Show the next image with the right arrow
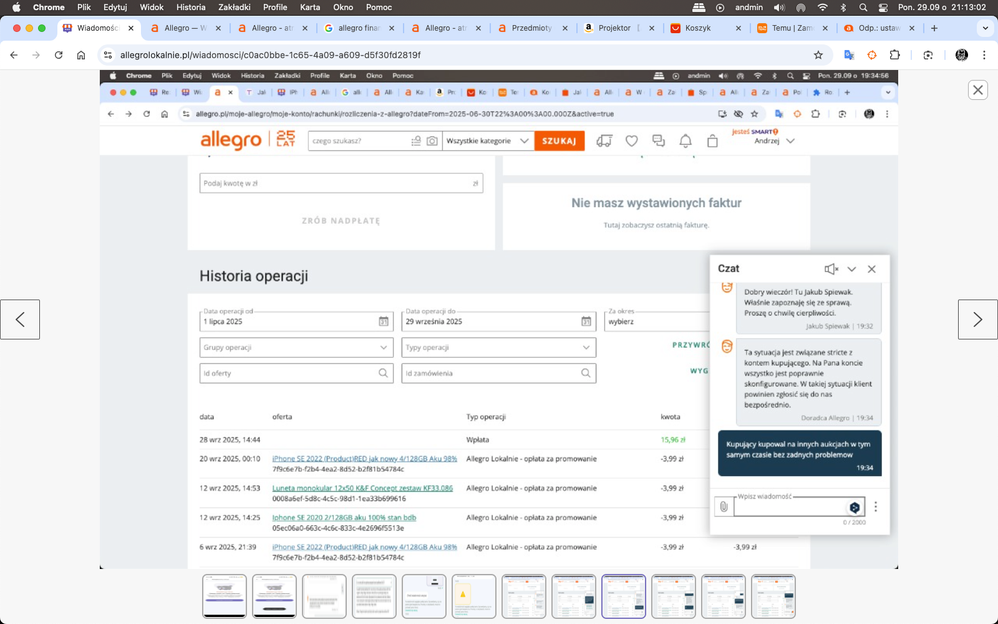 (x=978, y=319)
